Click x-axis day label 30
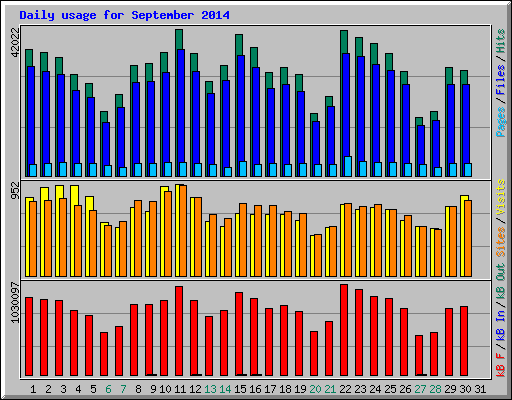Viewport: 512px width, 400px height. [465, 389]
